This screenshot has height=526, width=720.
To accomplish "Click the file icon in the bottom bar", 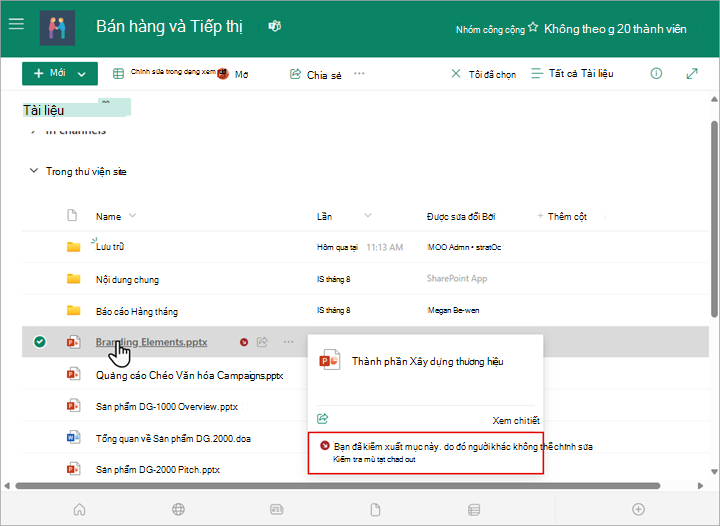I will click(375, 509).
